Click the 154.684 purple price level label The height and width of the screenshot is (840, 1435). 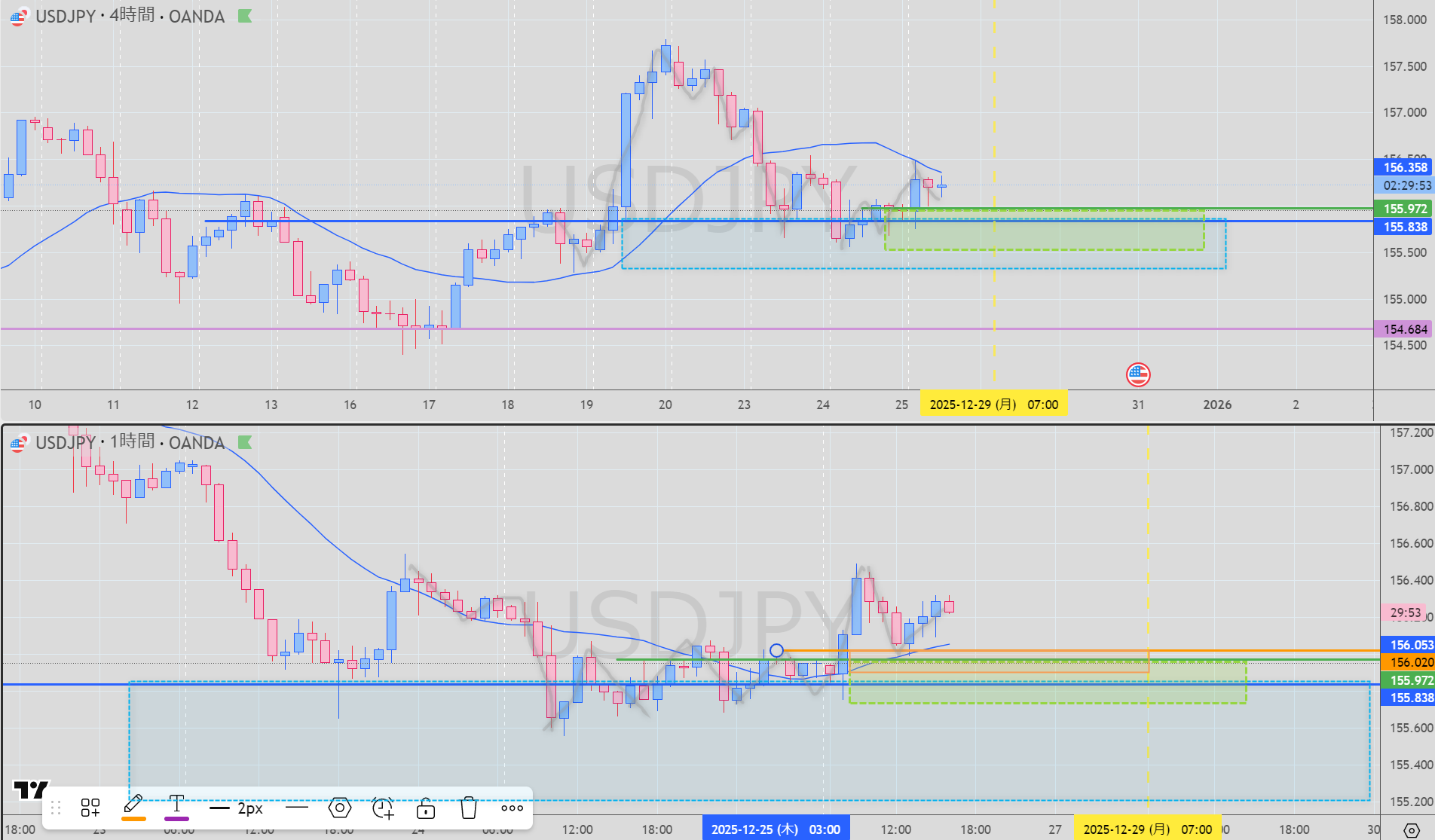1405,329
